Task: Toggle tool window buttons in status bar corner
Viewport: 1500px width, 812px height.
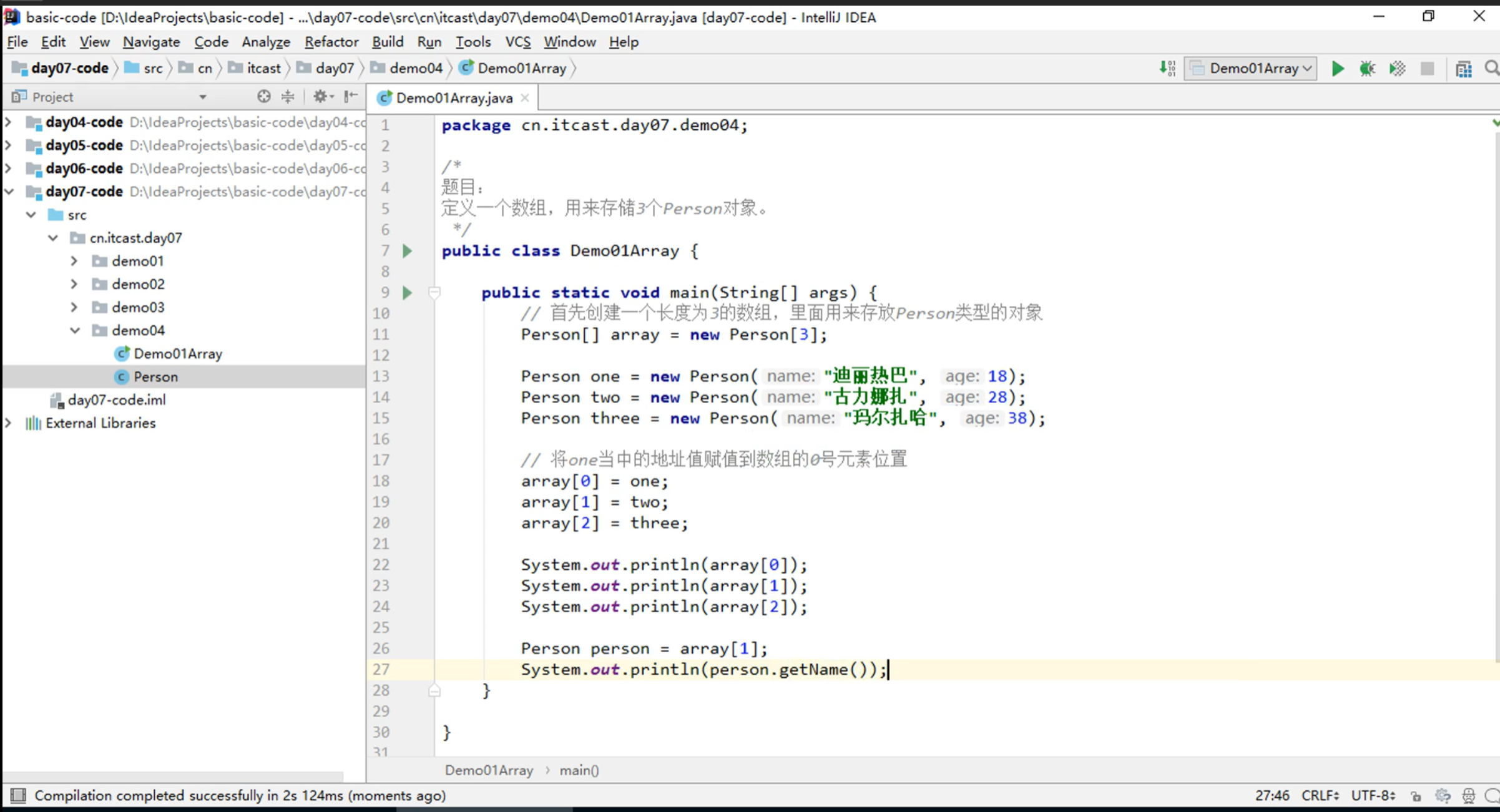Action: point(18,795)
